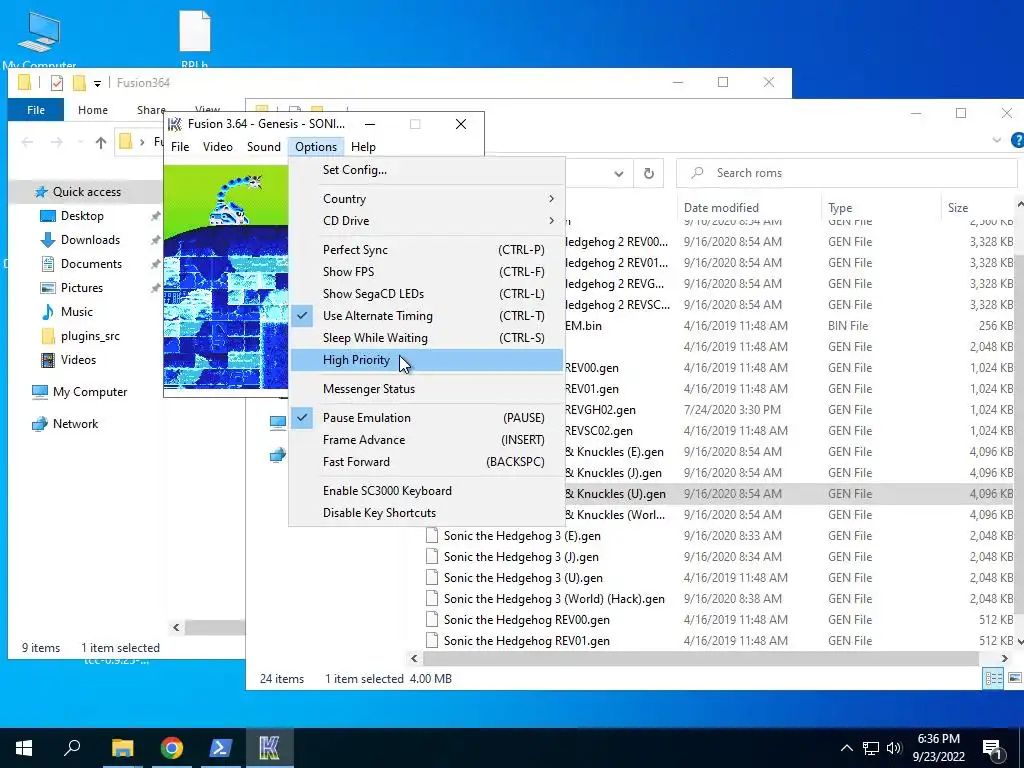Select Fast Forward menu entry

(x=426, y=462)
